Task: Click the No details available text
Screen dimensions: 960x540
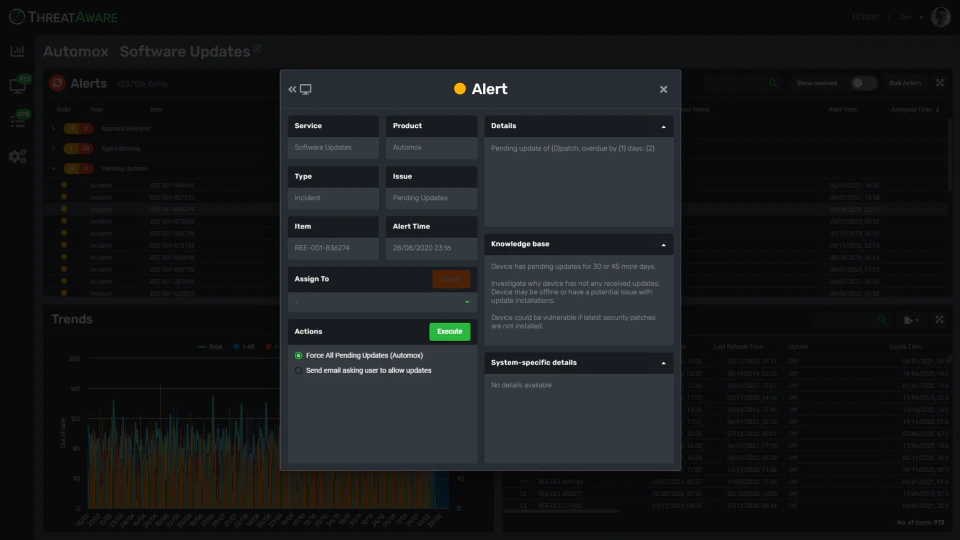Action: [x=521, y=385]
